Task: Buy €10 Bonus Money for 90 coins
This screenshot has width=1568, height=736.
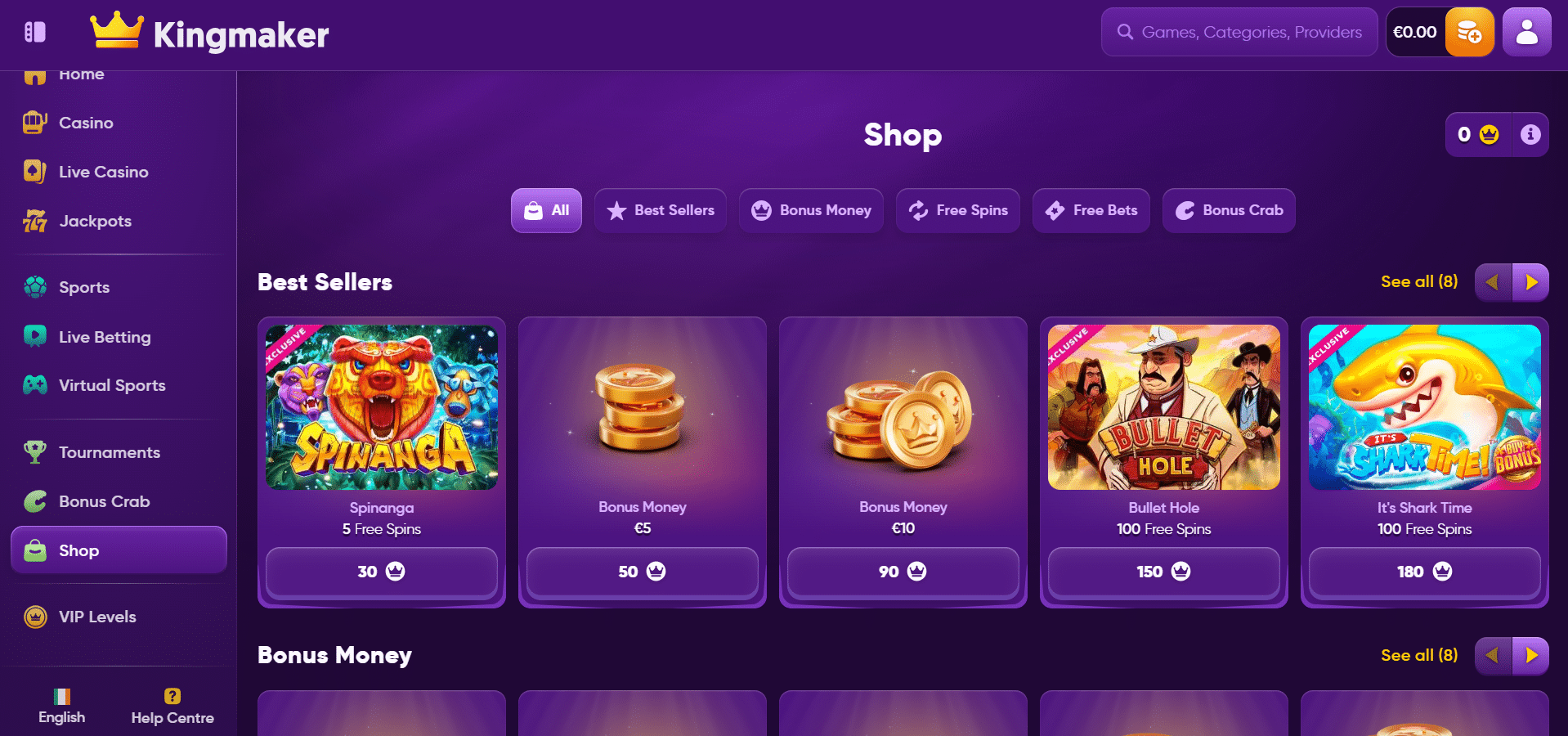Action: 903,572
